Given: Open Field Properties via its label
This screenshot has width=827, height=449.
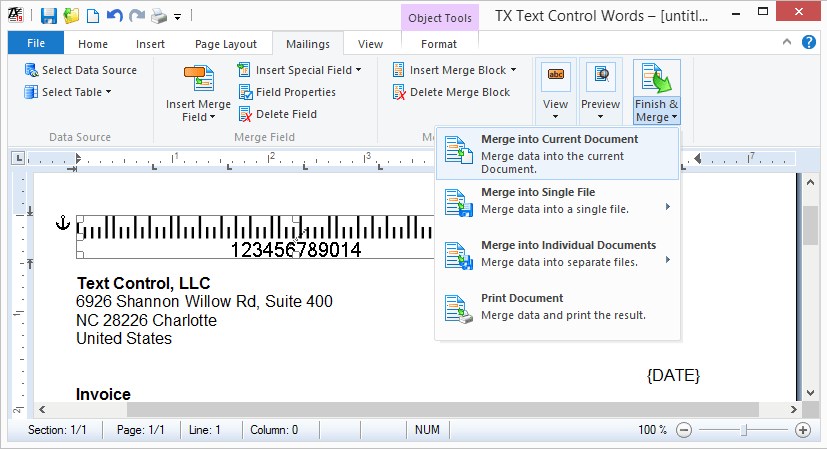Looking at the screenshot, I should tap(296, 92).
